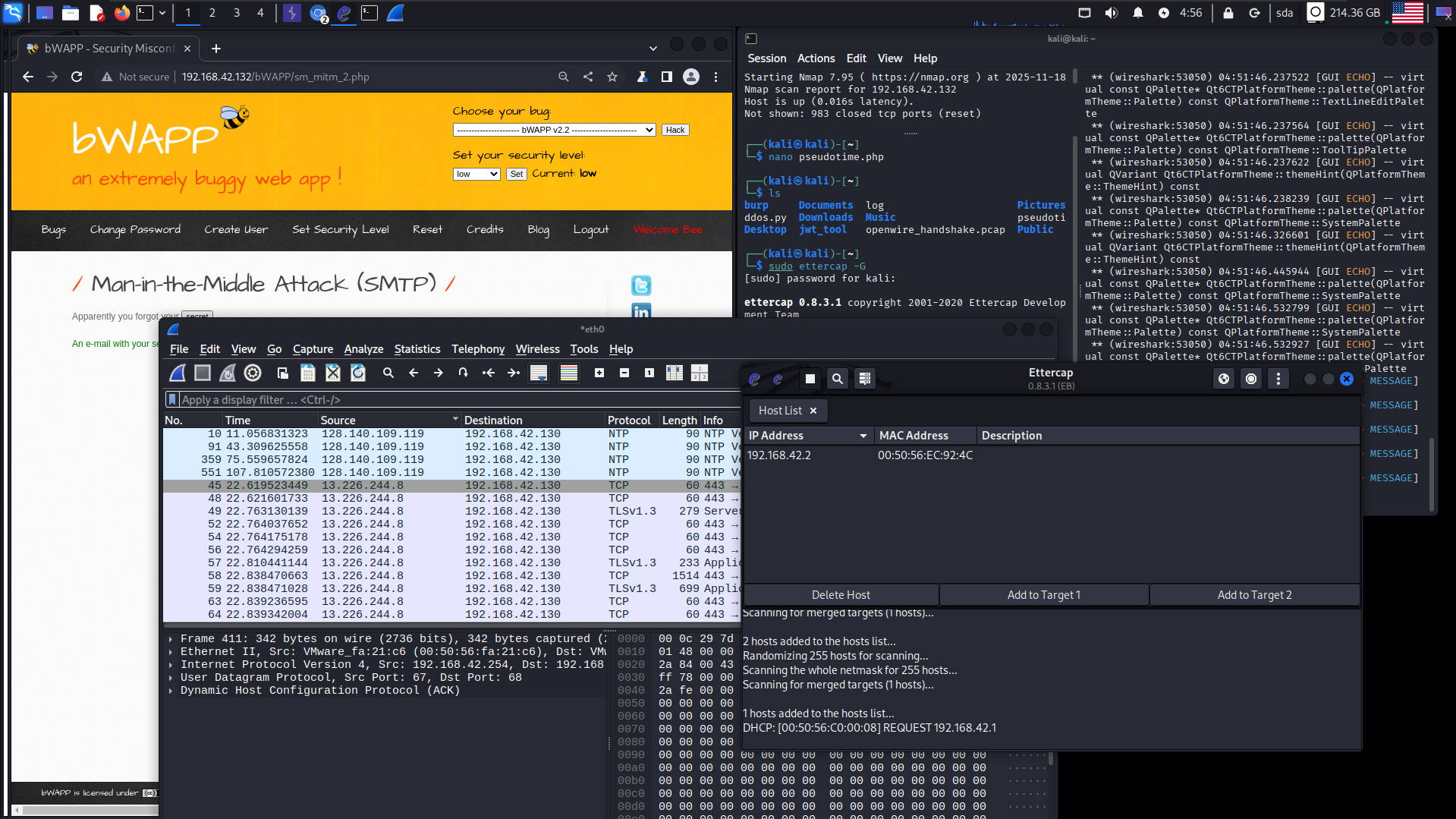1456x819 pixels.
Task: Toggle Wireshark auto-scroll during live capture
Action: (x=539, y=373)
